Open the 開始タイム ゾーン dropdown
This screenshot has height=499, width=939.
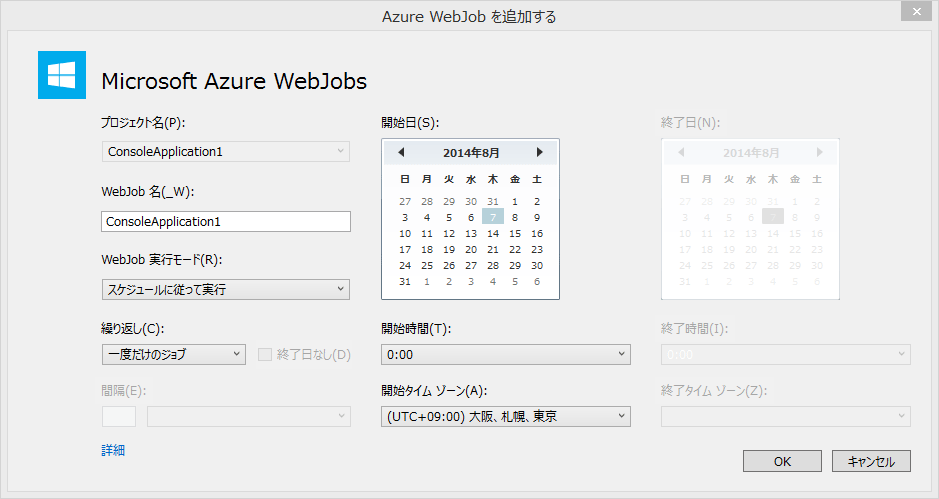505,416
